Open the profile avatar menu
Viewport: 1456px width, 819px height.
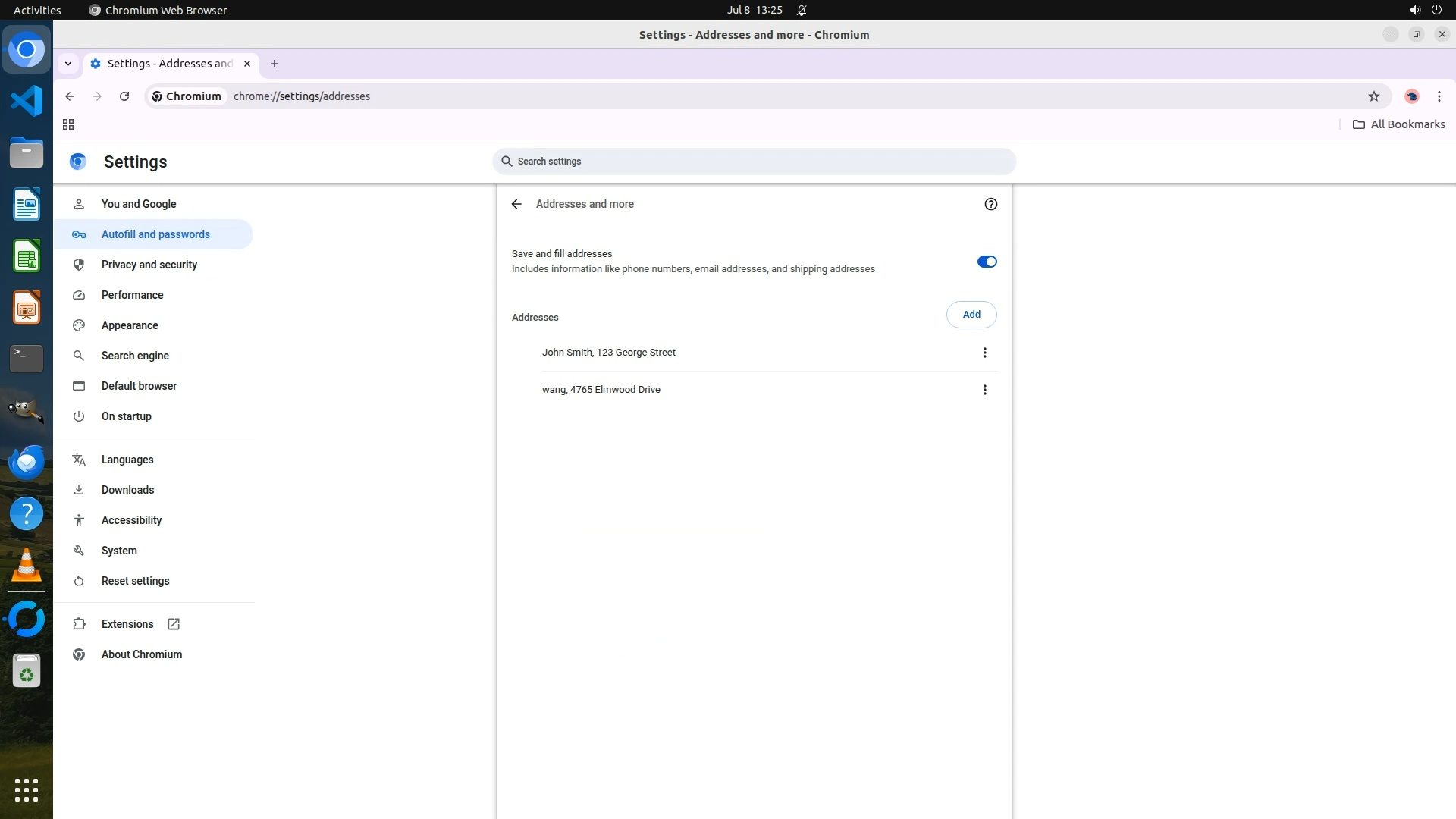[x=1411, y=96]
